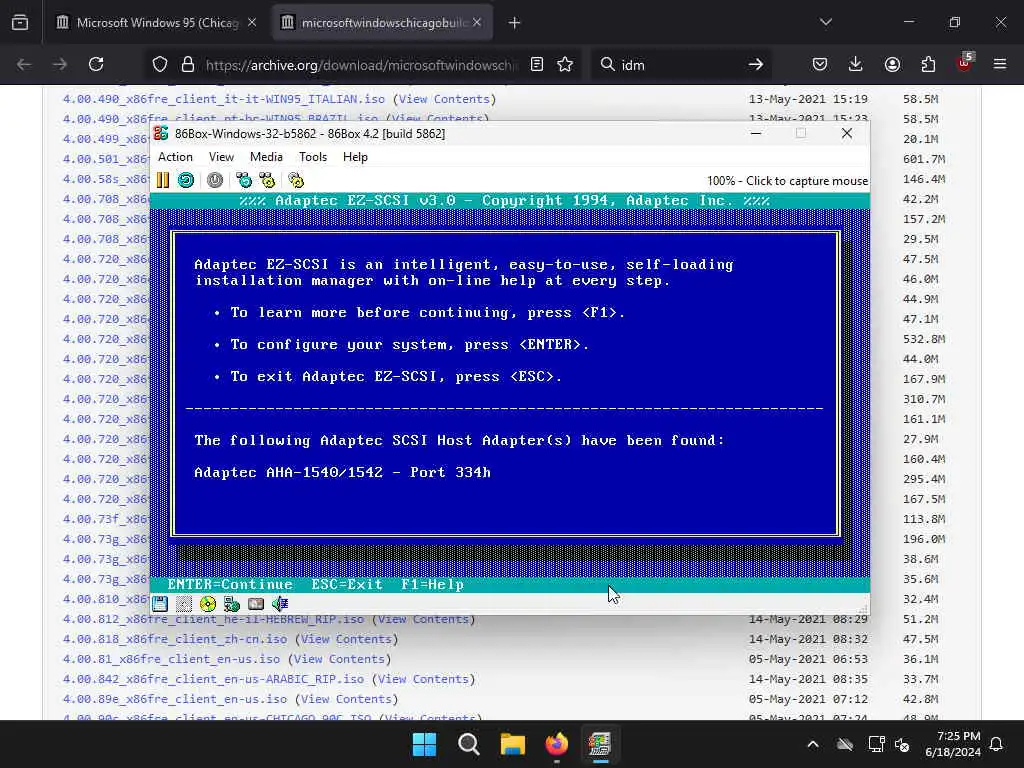
Task: Click the sound speaker status icon in 86Box
Action: [280, 604]
